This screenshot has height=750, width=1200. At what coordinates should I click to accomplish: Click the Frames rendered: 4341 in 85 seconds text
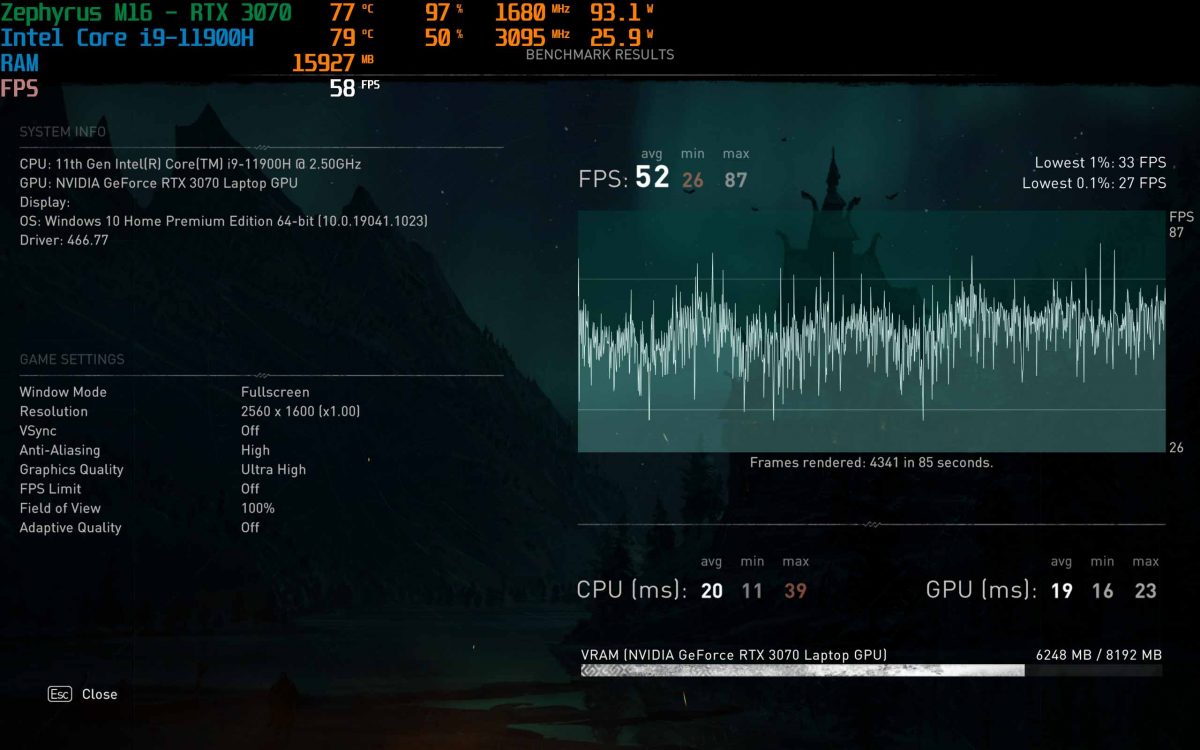coord(871,463)
